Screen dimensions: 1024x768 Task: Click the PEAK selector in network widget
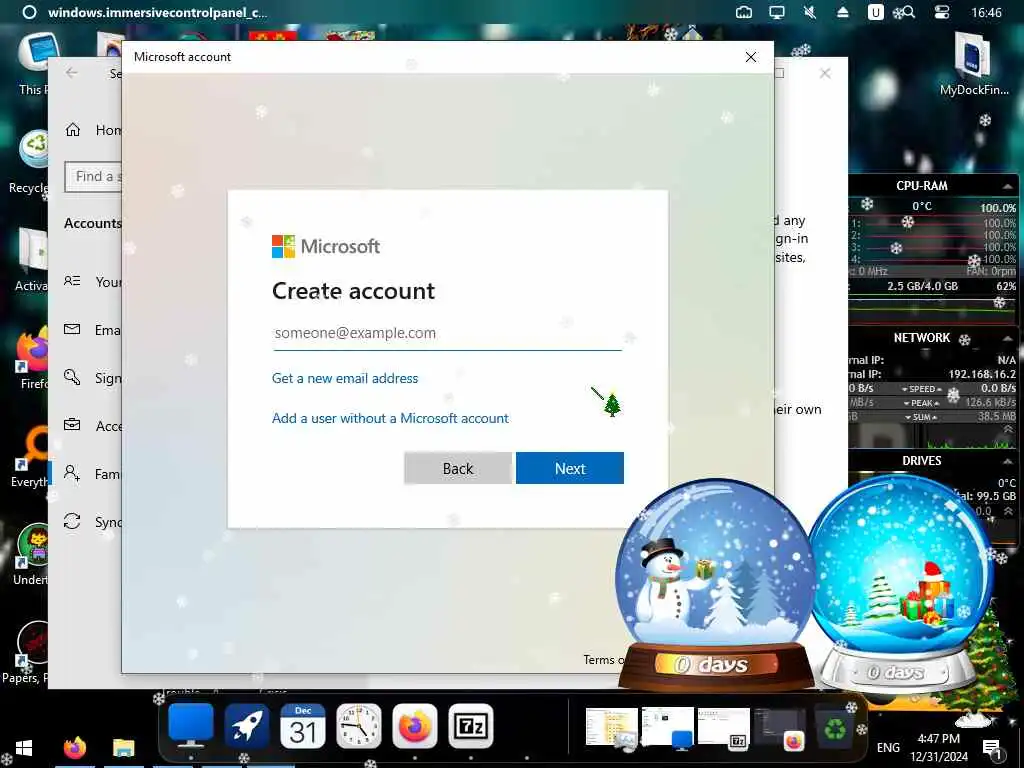(921, 403)
